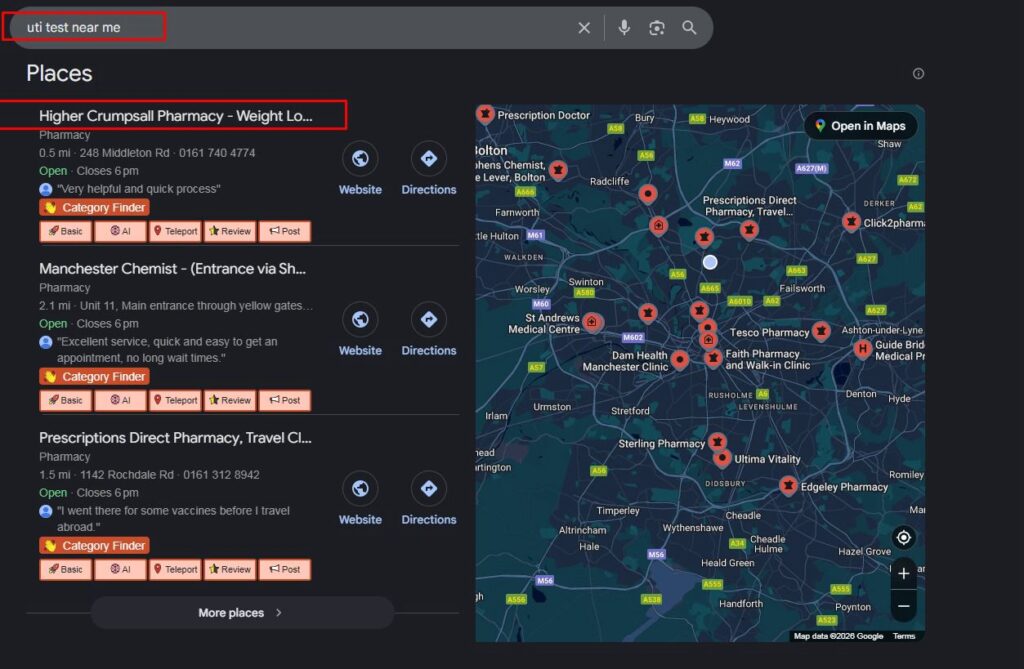Open Category Finder for Manchester Chemist
This screenshot has height=669, width=1024.
(x=94, y=377)
